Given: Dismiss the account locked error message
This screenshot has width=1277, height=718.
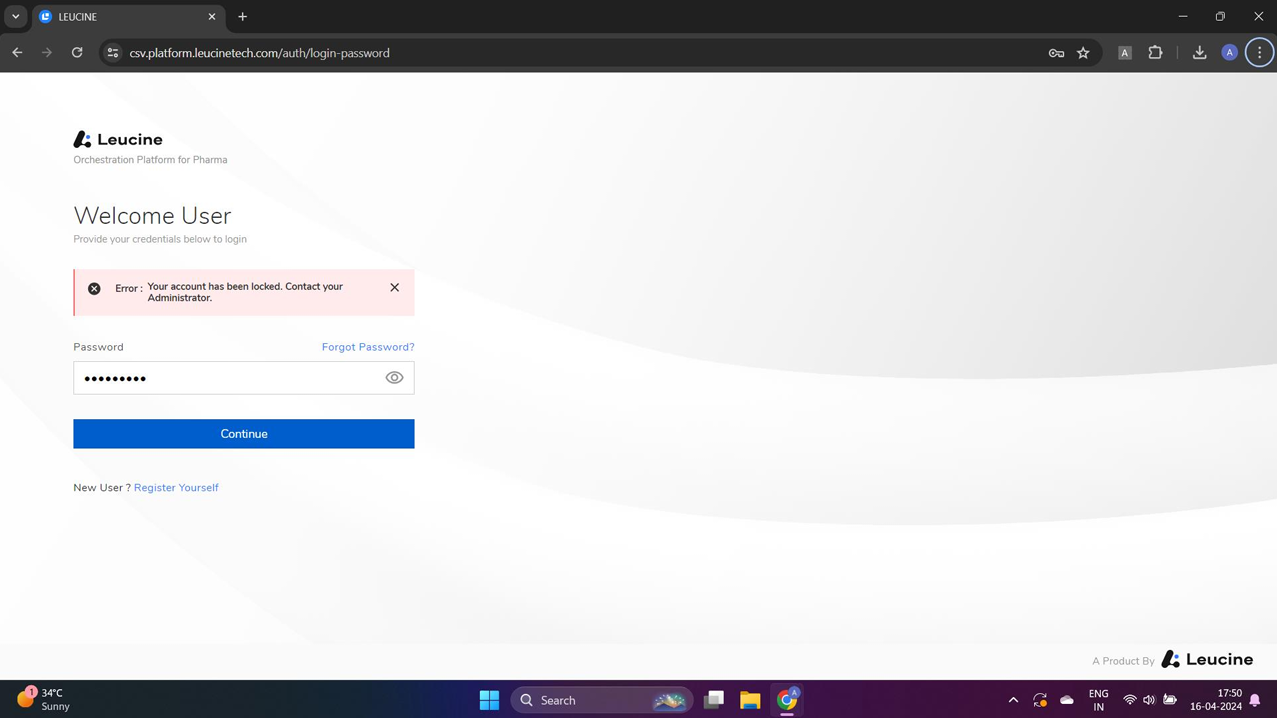Looking at the screenshot, I should (394, 287).
